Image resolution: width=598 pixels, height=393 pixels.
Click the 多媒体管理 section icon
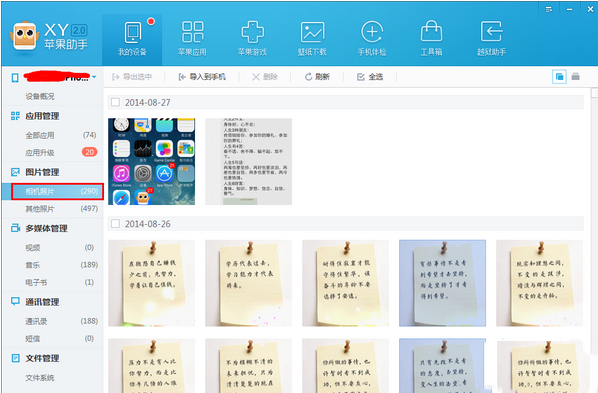pos(15,228)
